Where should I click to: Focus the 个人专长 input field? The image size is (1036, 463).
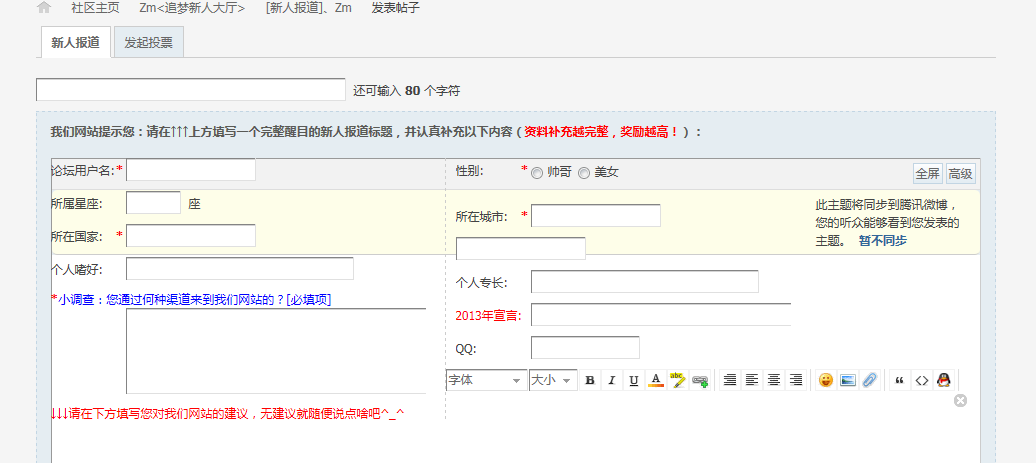click(645, 282)
